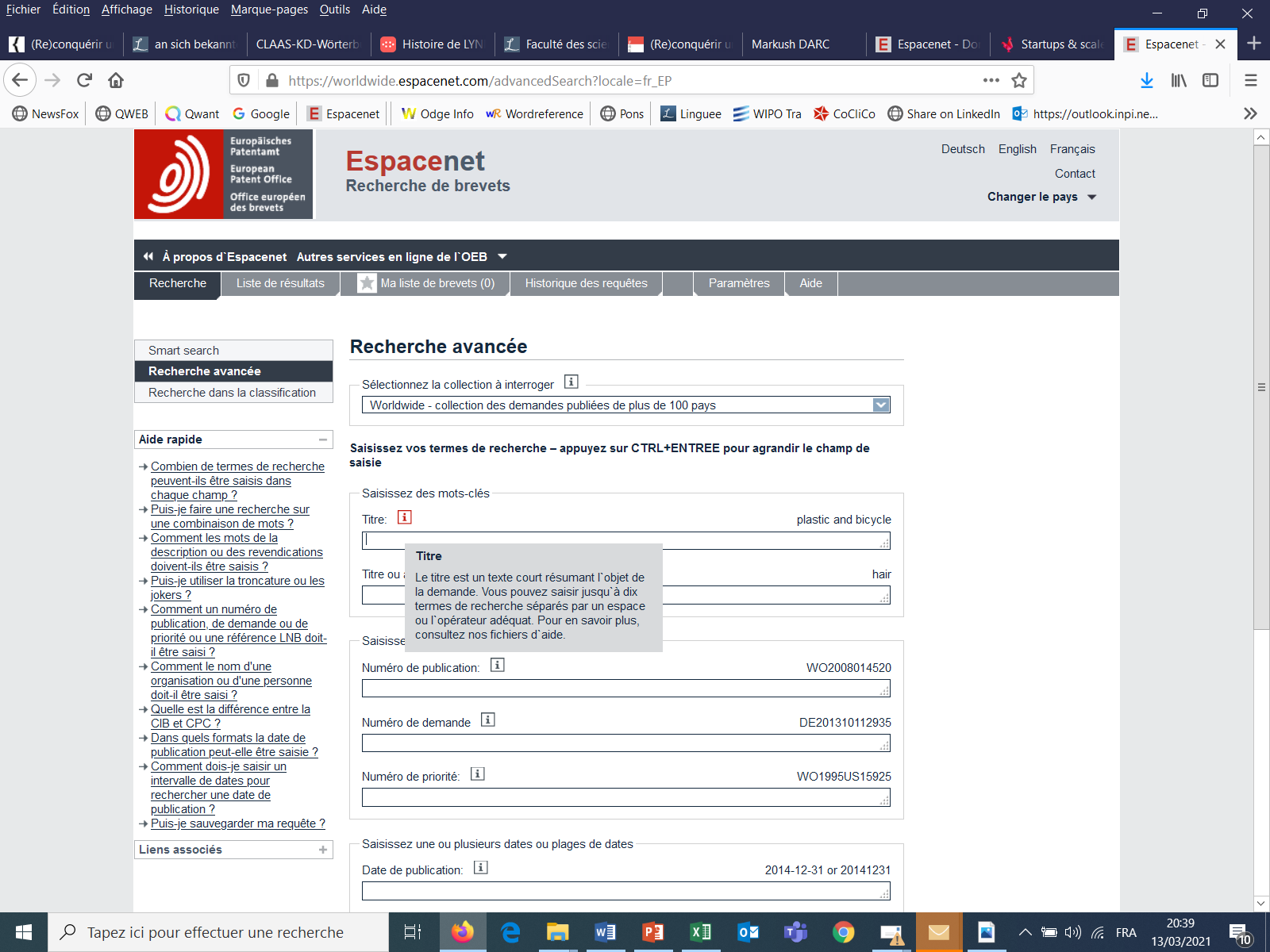The image size is (1270, 952).
Task: Click info icon beside Numéro de priorité
Action: click(477, 773)
